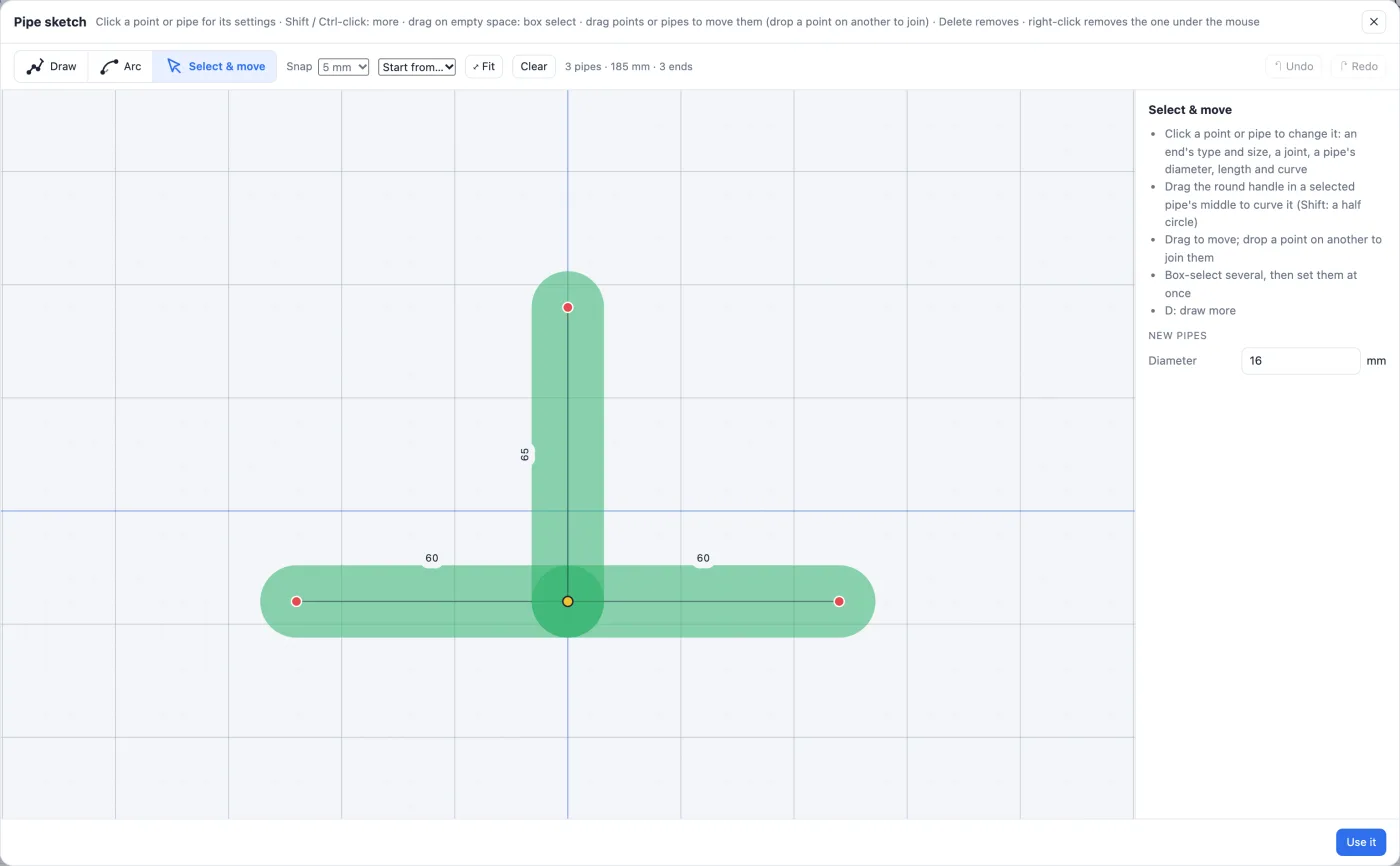Select the left red end point
This screenshot has height=866, width=1400.
tap(296, 602)
